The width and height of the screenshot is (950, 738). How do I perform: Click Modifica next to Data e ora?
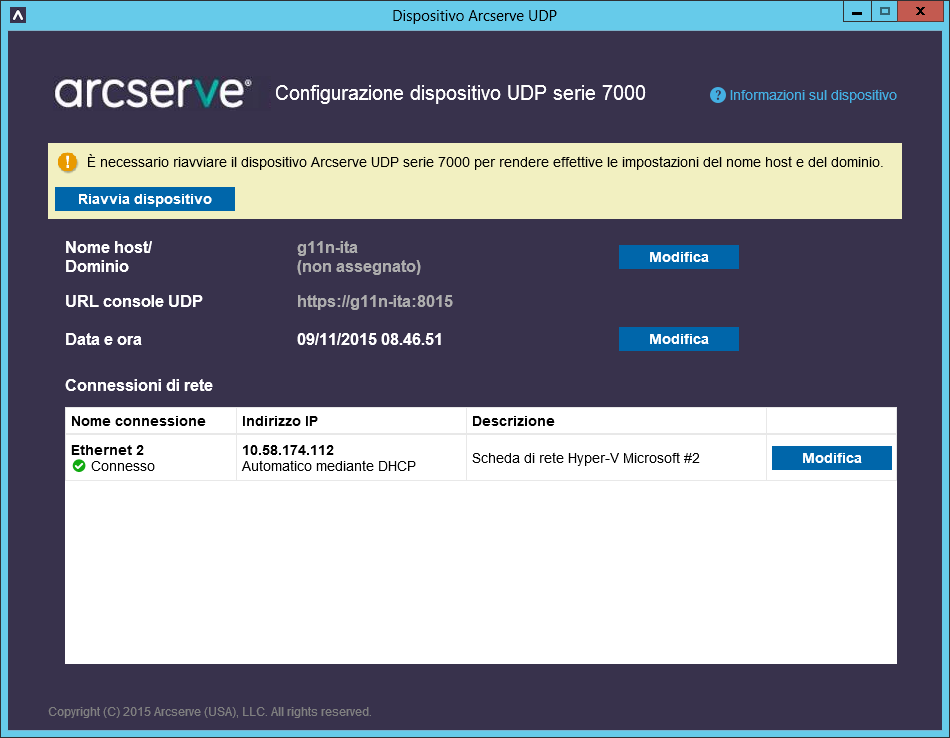679,339
